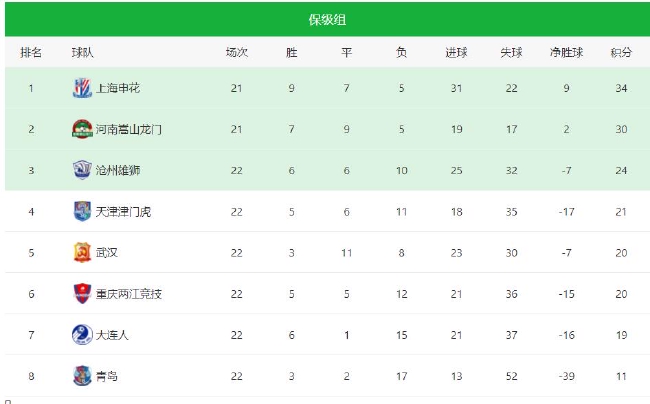Click the 场次 column header
650x404 pixels.
237,52
